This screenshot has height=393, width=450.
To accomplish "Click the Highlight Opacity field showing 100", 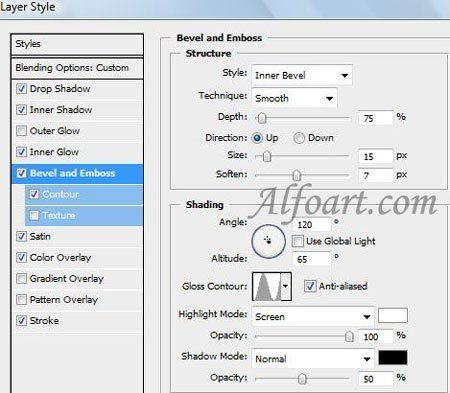I will 376,337.
